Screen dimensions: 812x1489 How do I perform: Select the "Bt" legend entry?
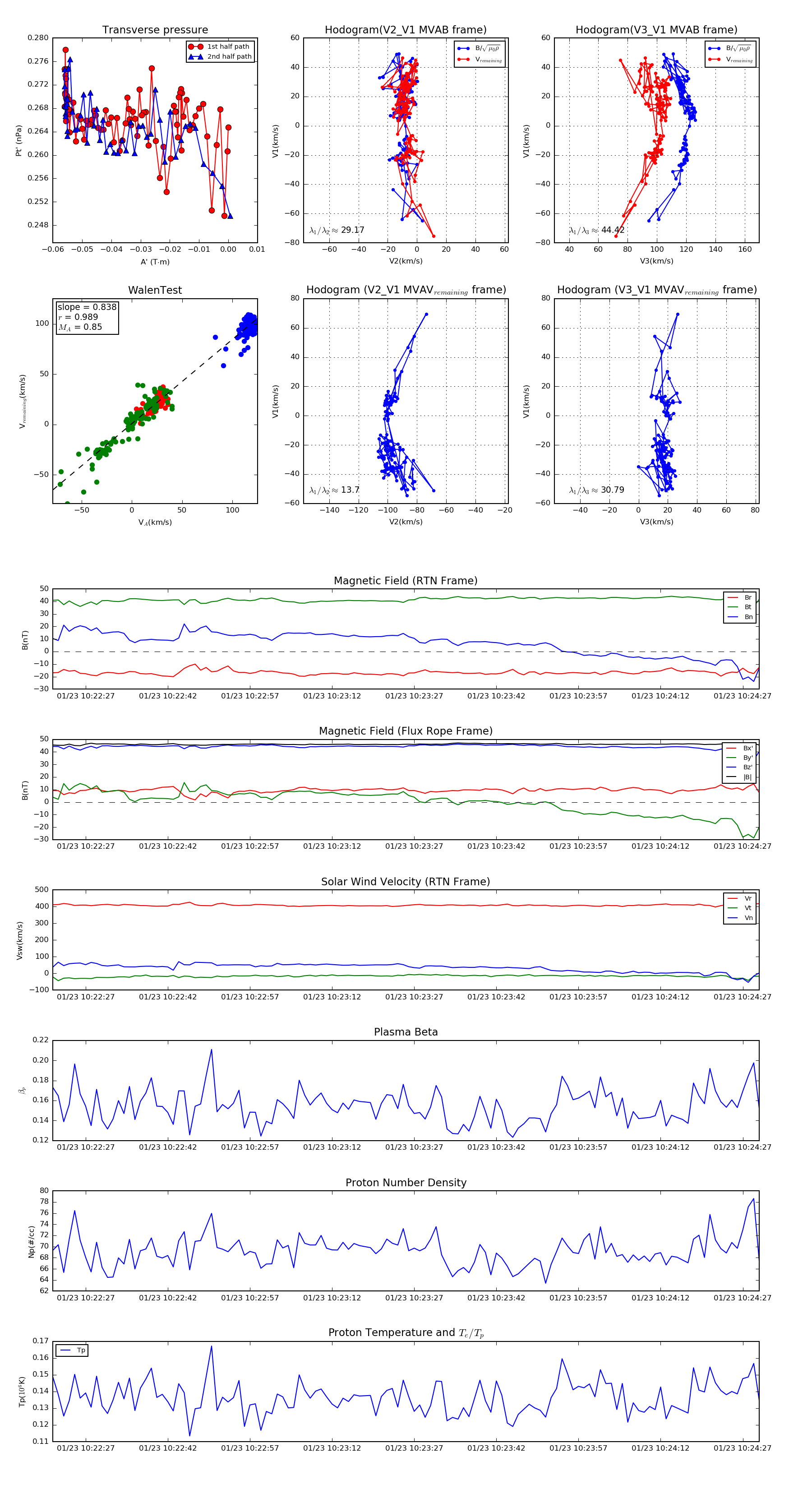[x=740, y=607]
